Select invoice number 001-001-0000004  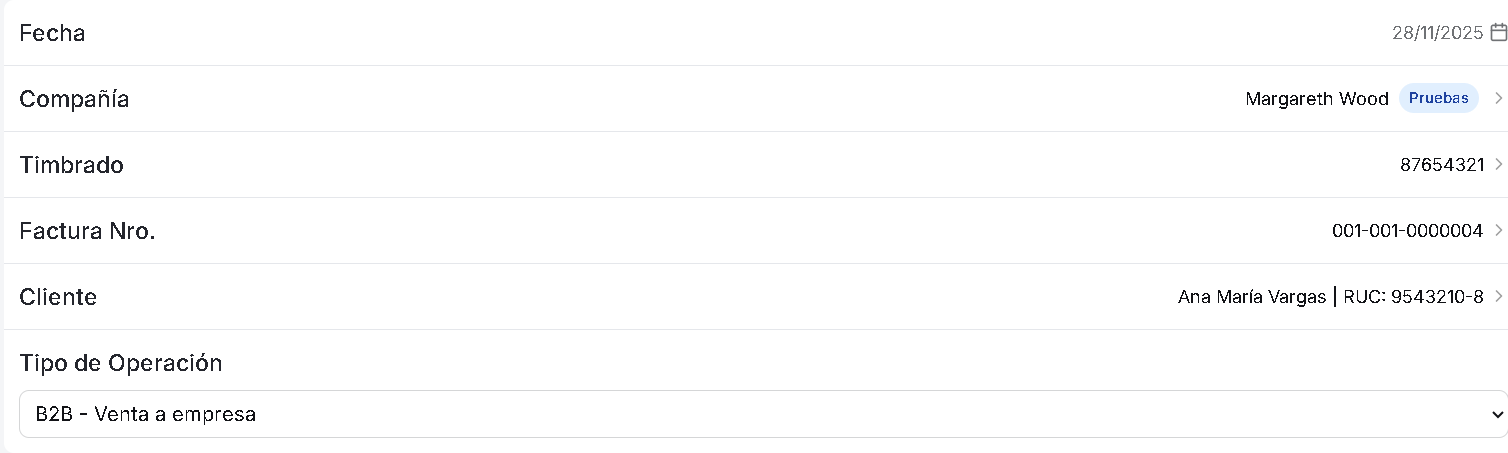(x=1407, y=231)
